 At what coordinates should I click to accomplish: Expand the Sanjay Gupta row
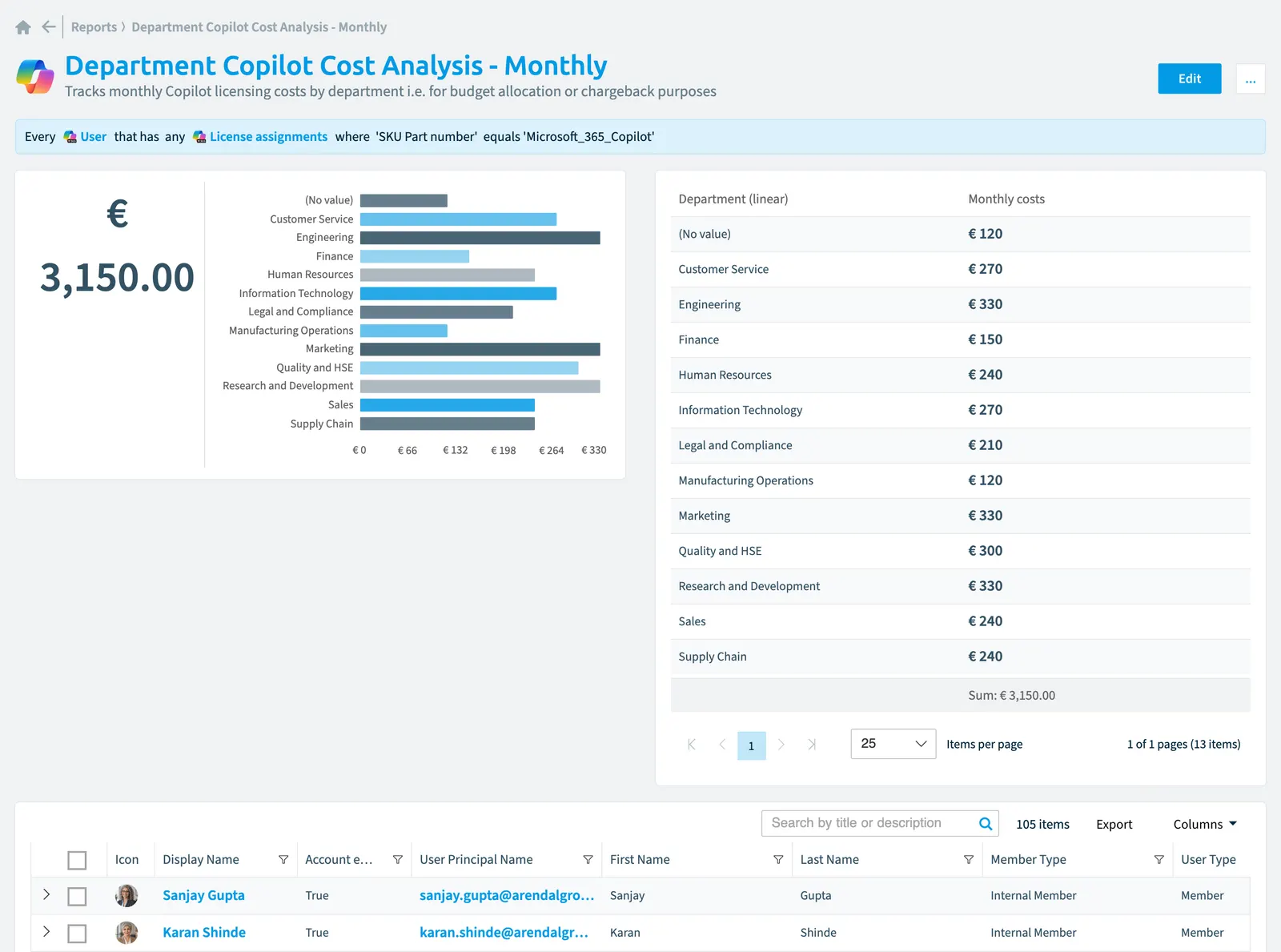tap(46, 894)
